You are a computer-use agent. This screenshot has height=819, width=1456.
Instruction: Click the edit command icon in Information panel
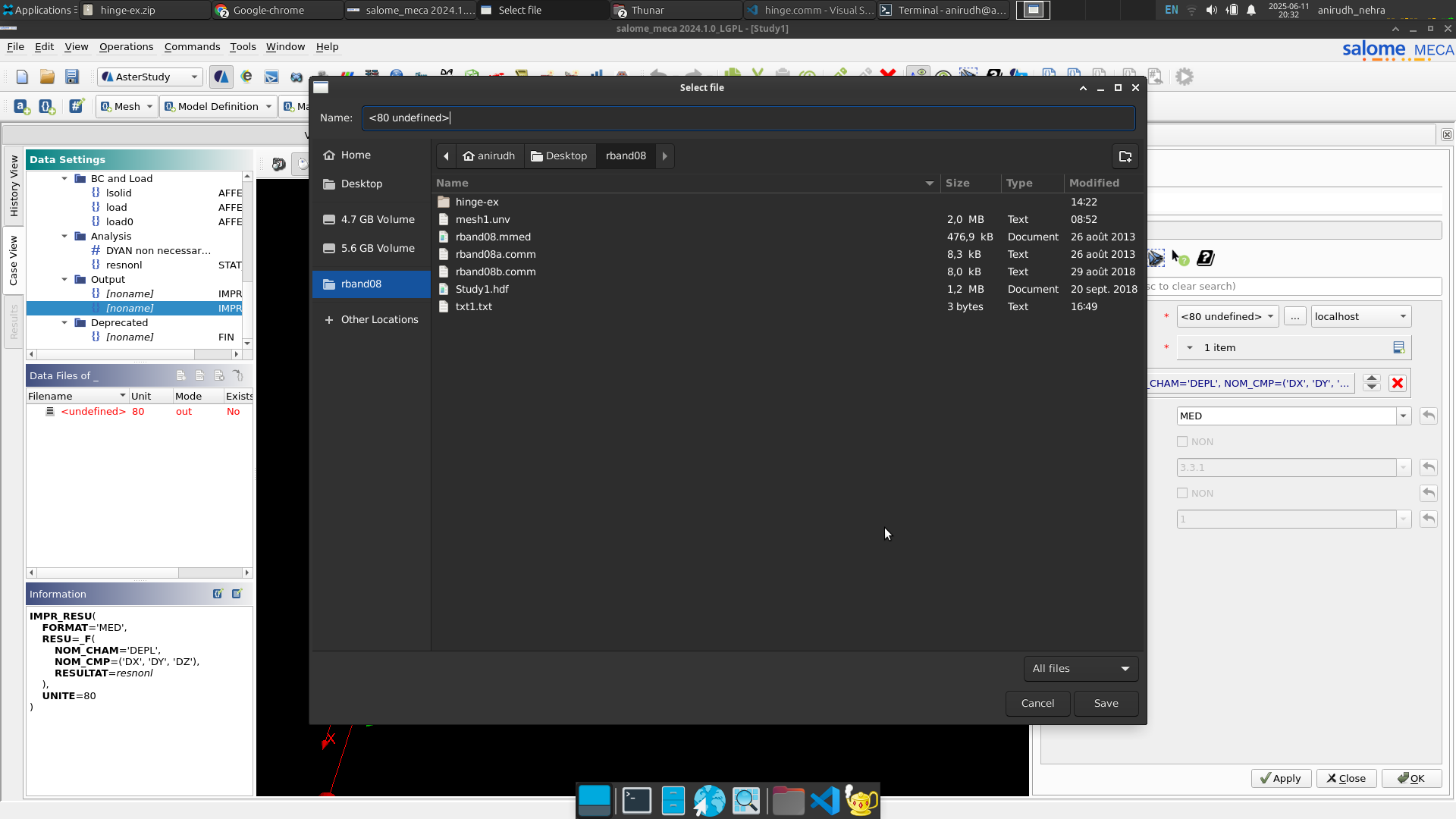click(x=218, y=594)
